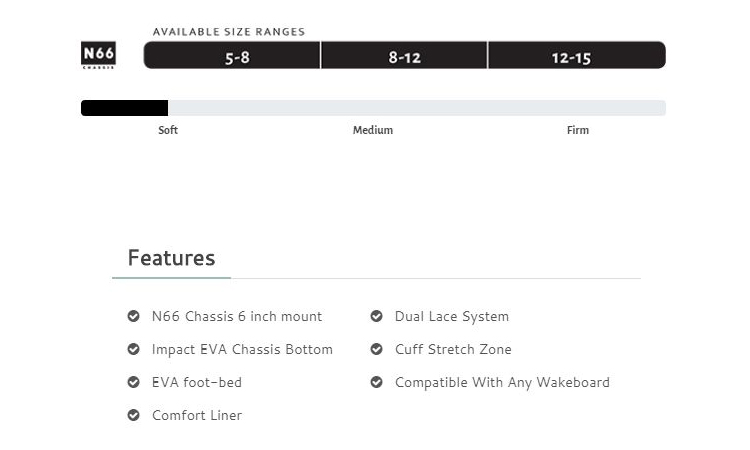Click checkmark icon next to Comfort Liner

coord(133,415)
